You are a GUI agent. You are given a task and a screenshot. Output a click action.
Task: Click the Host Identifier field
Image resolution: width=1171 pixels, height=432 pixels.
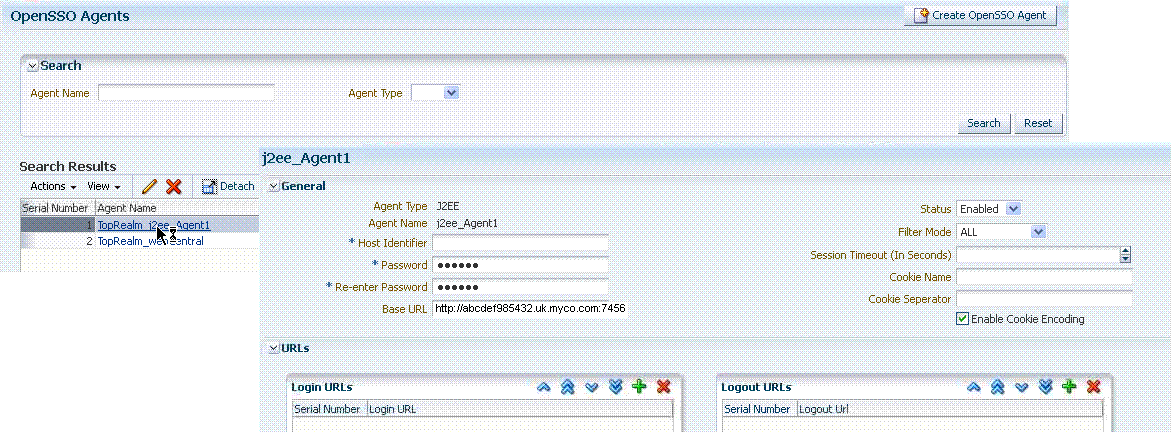click(x=521, y=243)
